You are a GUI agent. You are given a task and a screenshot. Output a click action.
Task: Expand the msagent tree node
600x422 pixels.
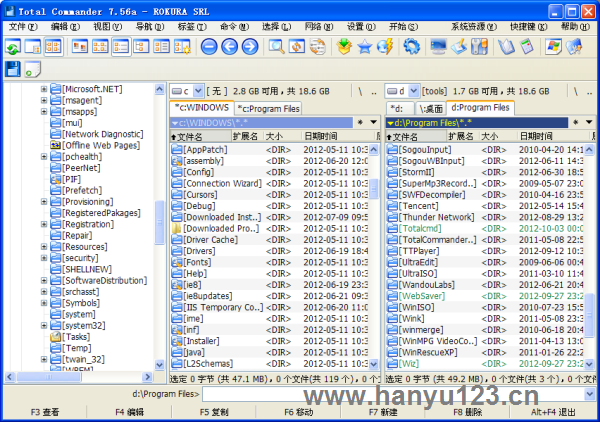(x=44, y=100)
